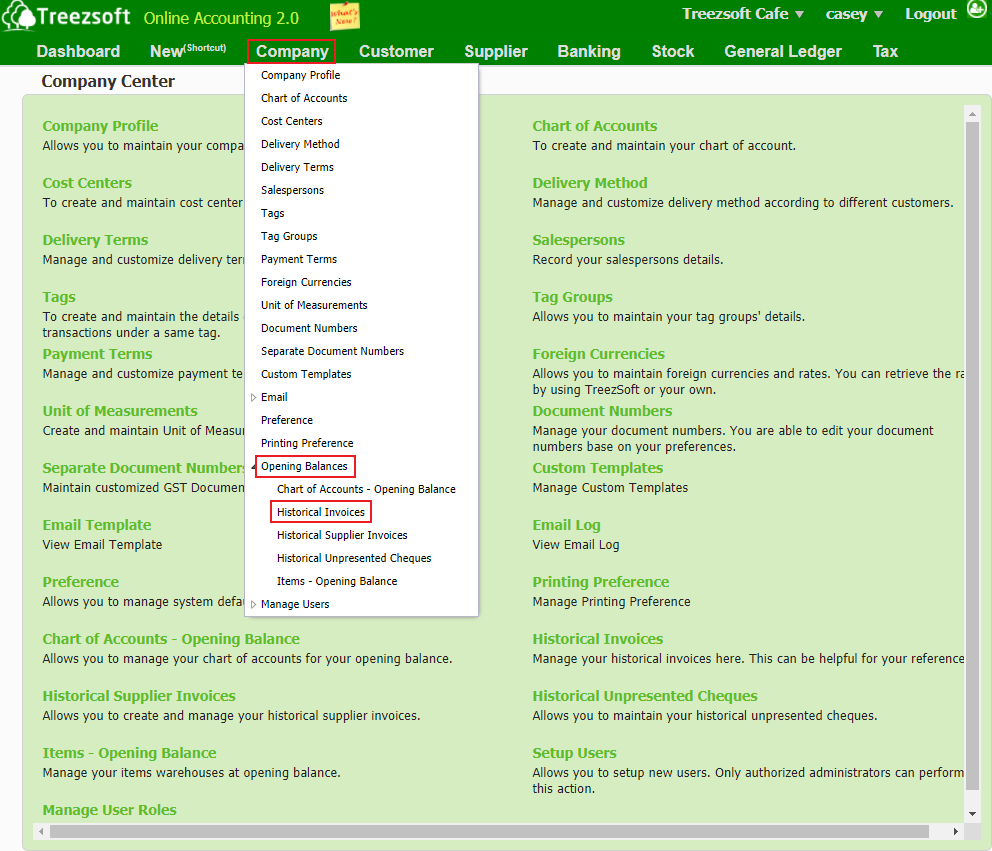The height and width of the screenshot is (851, 992).
Task: Choose Delivery Method from the menu
Action: coord(300,144)
